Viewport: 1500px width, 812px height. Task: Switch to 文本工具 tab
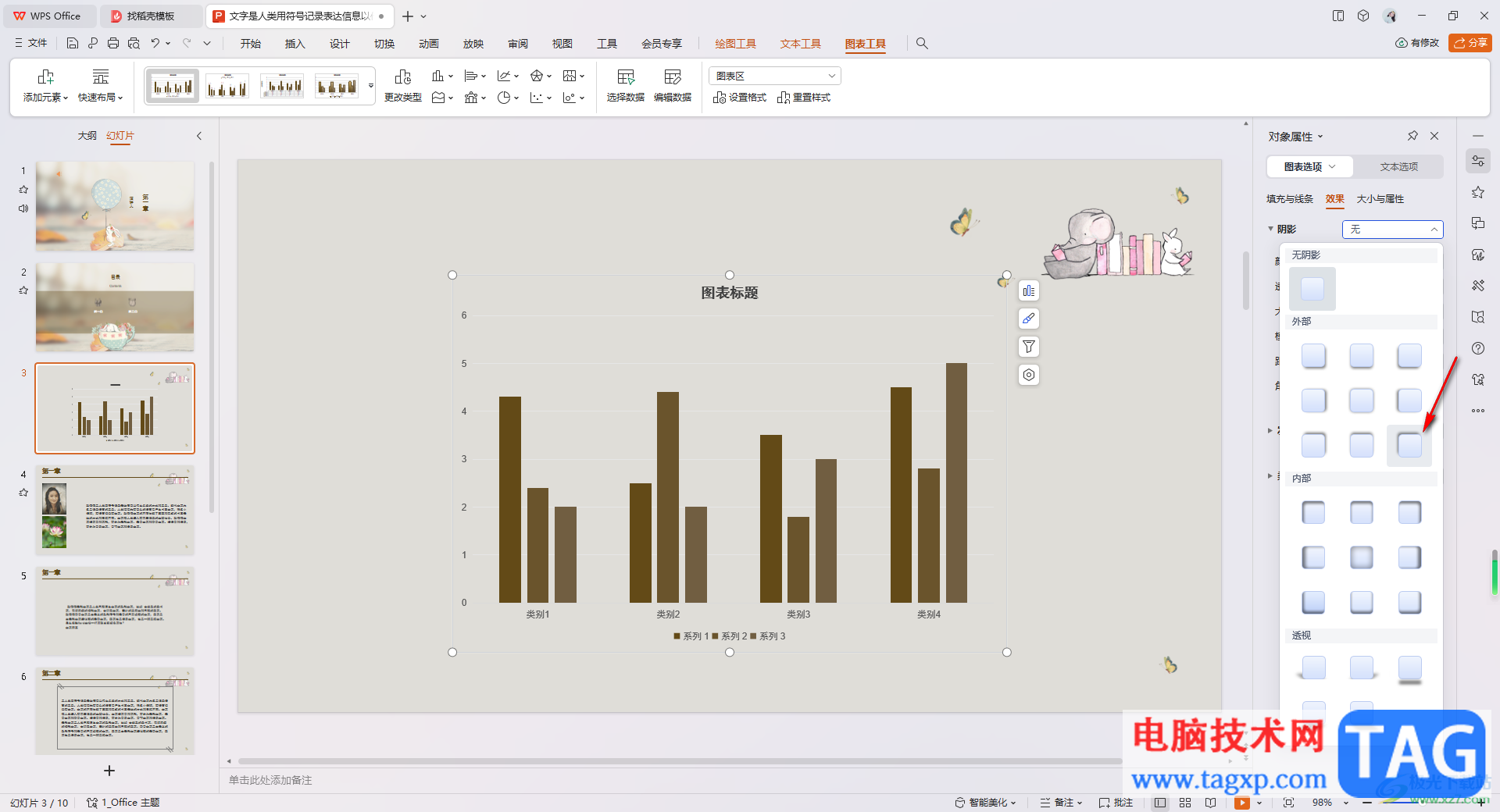click(800, 44)
